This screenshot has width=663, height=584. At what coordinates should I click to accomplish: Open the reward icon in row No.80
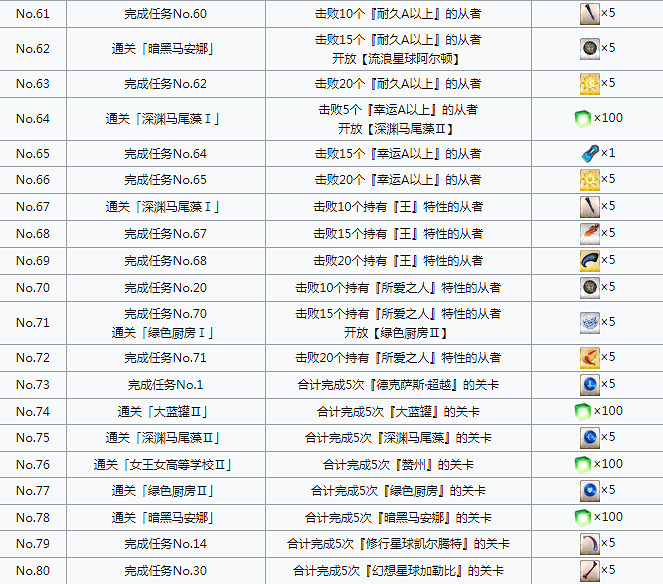pos(589,570)
